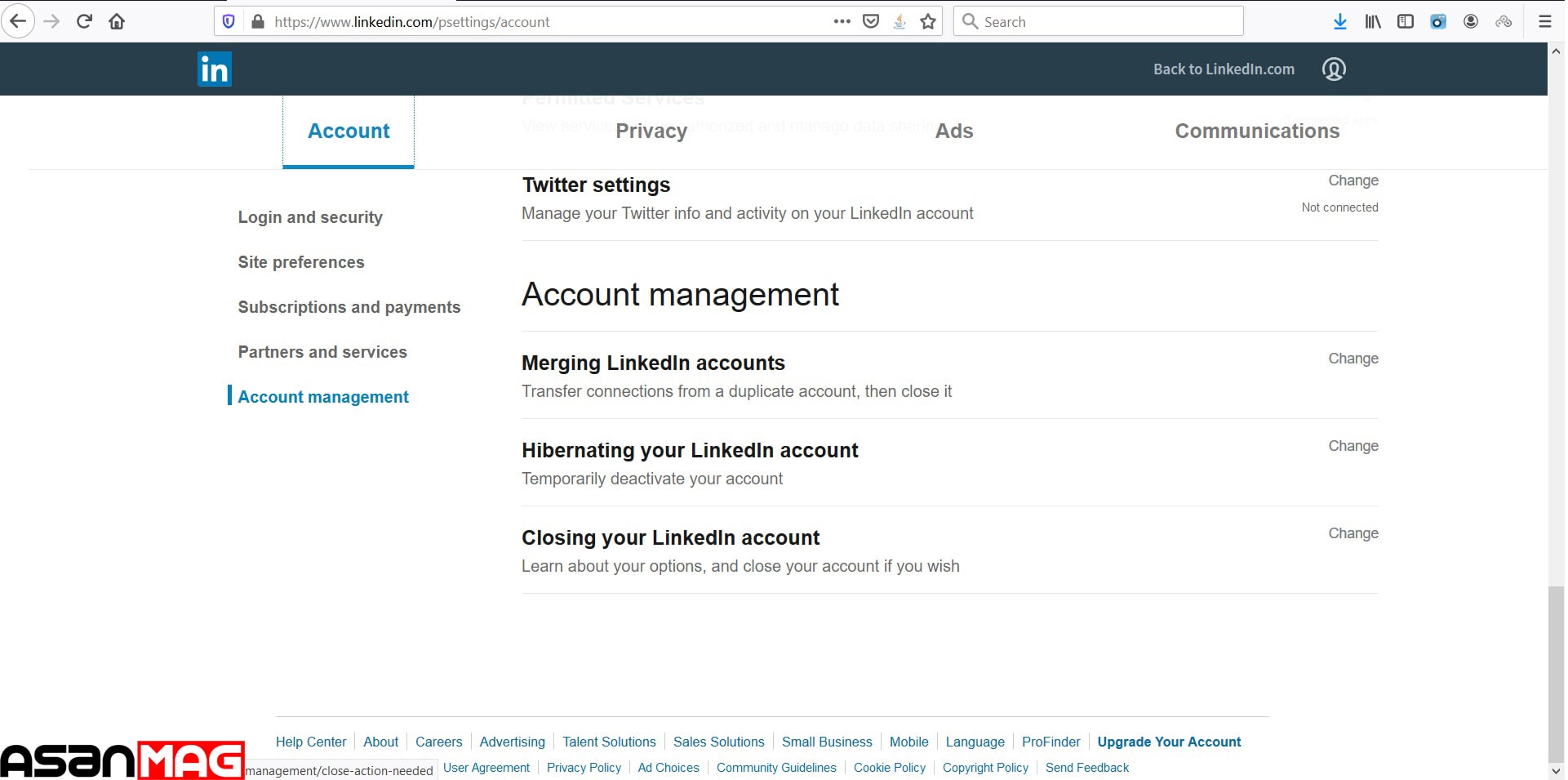Open the Careers footer link
The image size is (1568, 780).
point(439,742)
